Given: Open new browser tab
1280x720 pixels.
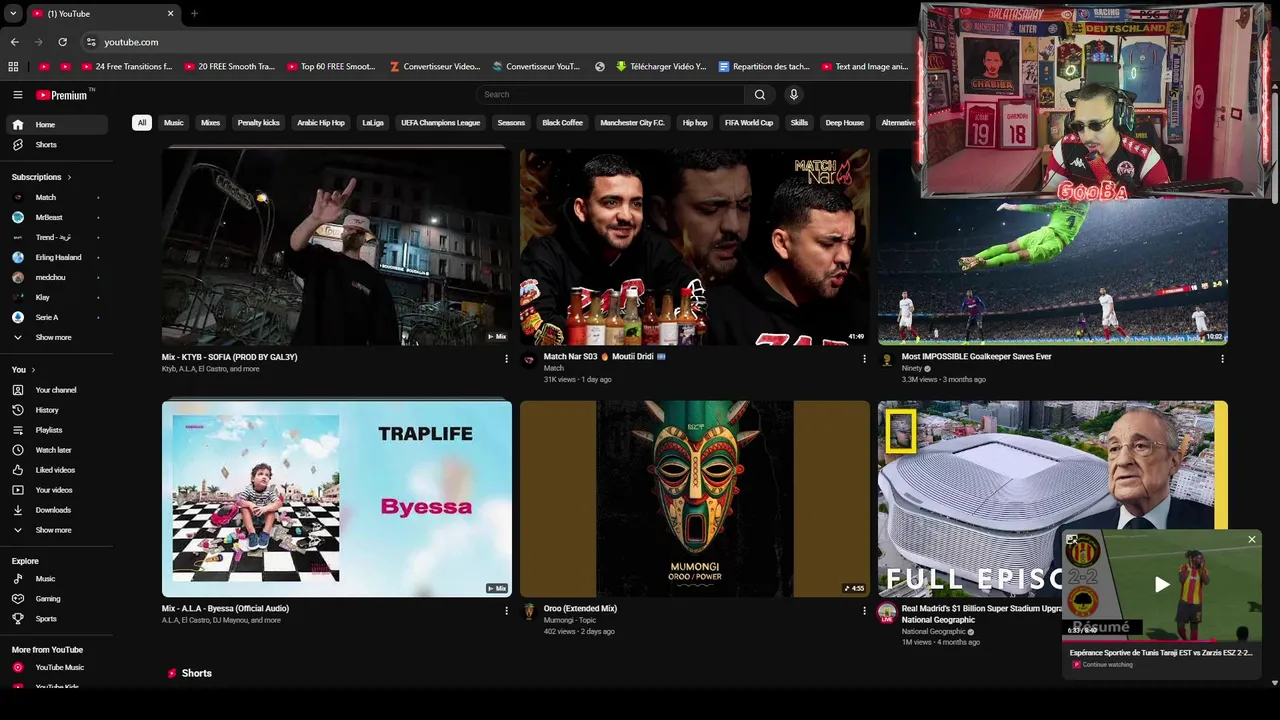Looking at the screenshot, I should click(x=194, y=14).
